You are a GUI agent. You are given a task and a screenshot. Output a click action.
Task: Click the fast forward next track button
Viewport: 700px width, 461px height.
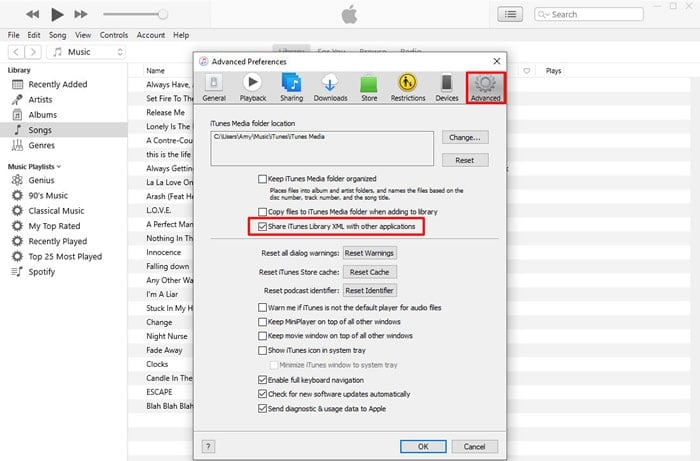[x=81, y=14]
